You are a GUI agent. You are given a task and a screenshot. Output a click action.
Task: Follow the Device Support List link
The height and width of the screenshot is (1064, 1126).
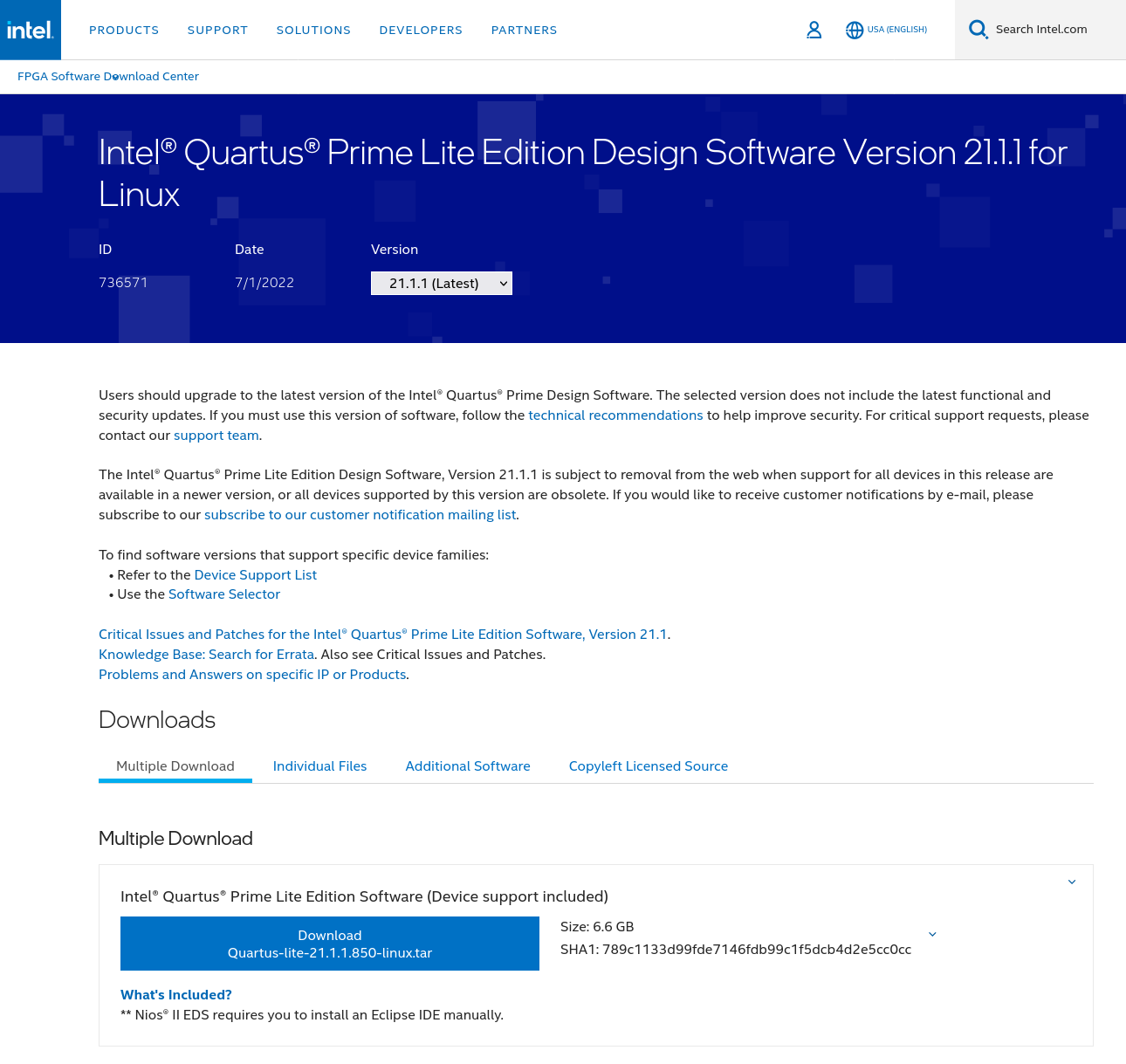255,574
